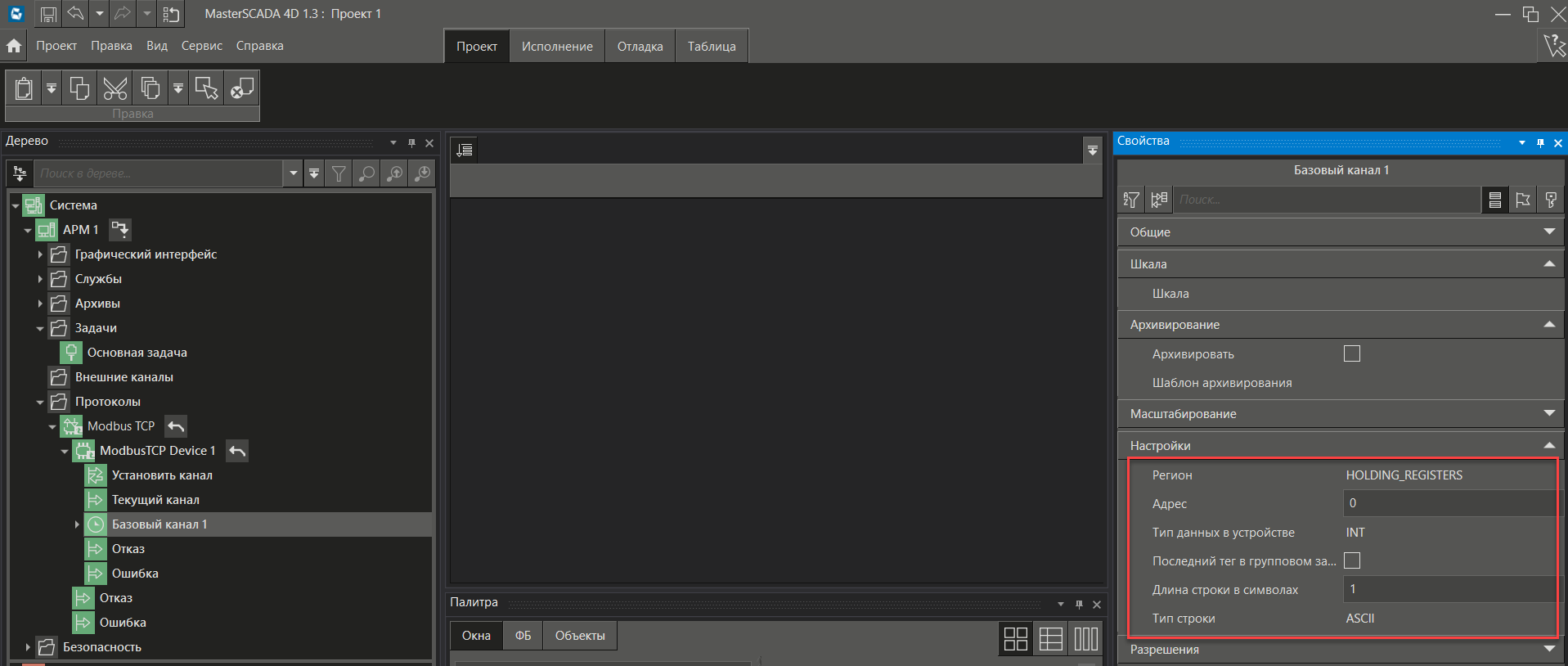The image size is (1568, 666).
Task: Switch Palette to tile grid view icon
Action: (x=1015, y=639)
